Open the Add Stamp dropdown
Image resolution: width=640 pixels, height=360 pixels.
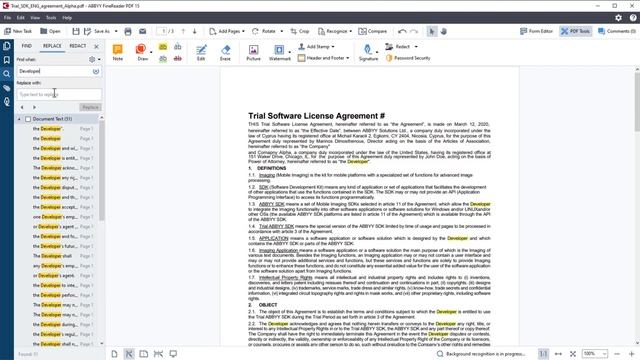316,47
